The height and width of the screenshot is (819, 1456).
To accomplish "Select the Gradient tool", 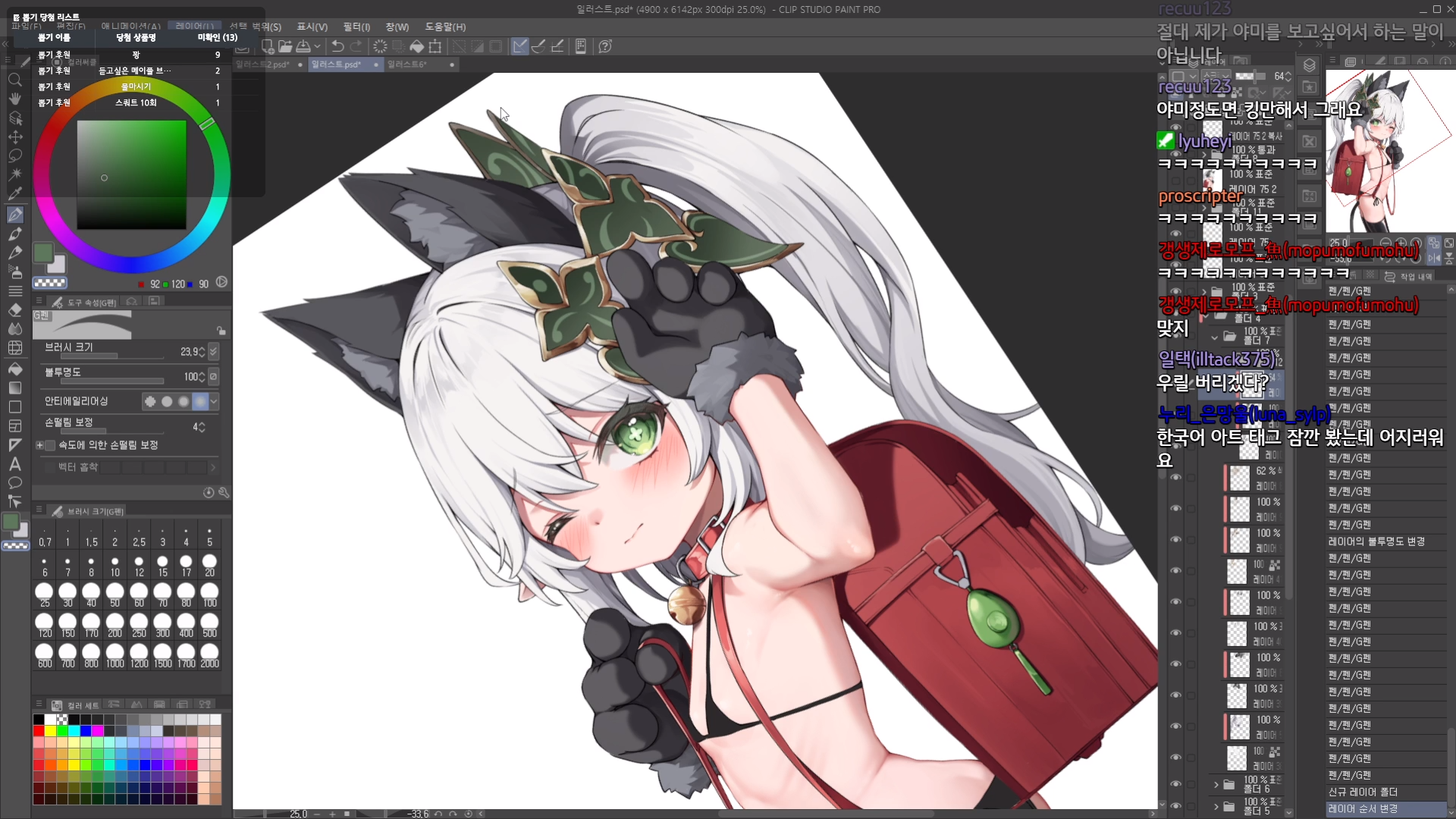I will pyautogui.click(x=14, y=388).
